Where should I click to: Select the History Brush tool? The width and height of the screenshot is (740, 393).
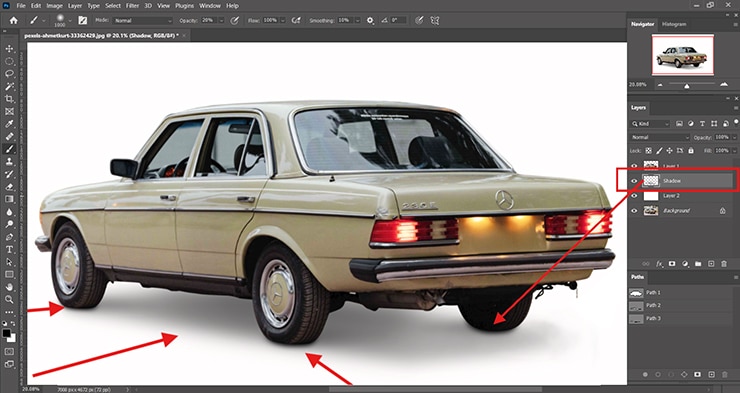9,174
